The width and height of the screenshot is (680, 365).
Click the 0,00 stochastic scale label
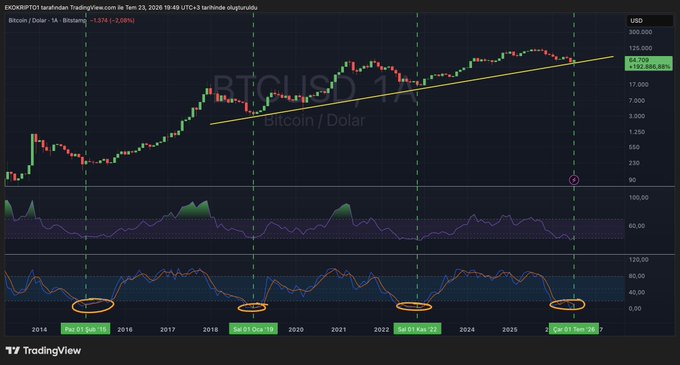pyautogui.click(x=635, y=309)
